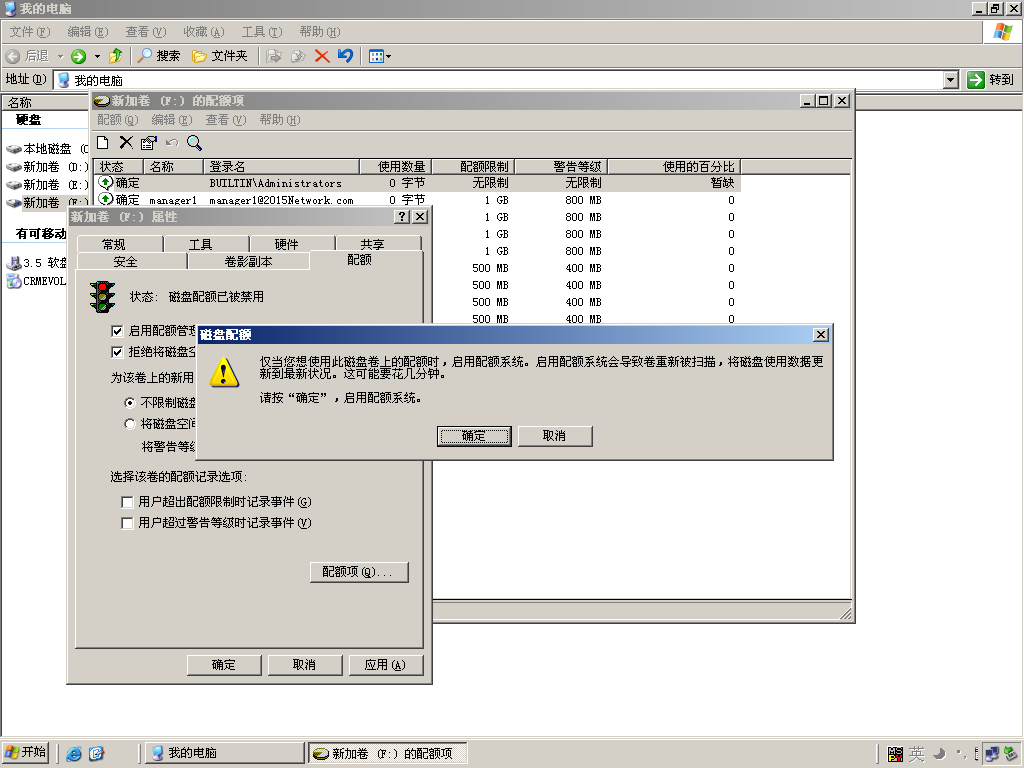The width and height of the screenshot is (1024, 768).
Task: Open 文件 menu in My Computer window
Action: (x=30, y=32)
